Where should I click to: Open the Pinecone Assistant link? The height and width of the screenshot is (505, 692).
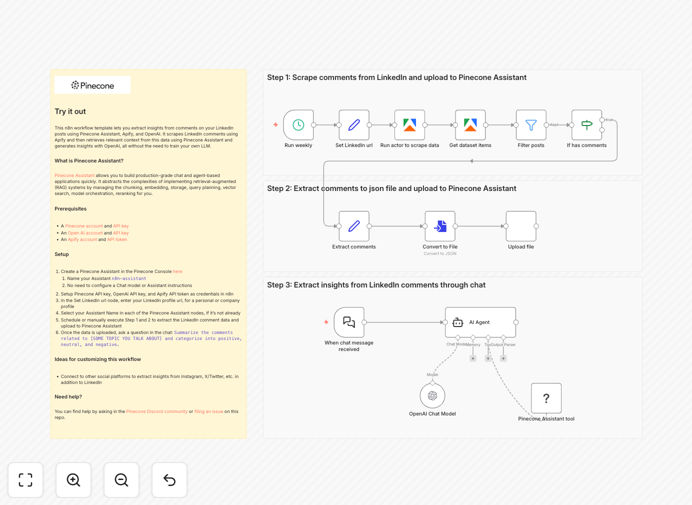tap(74, 175)
